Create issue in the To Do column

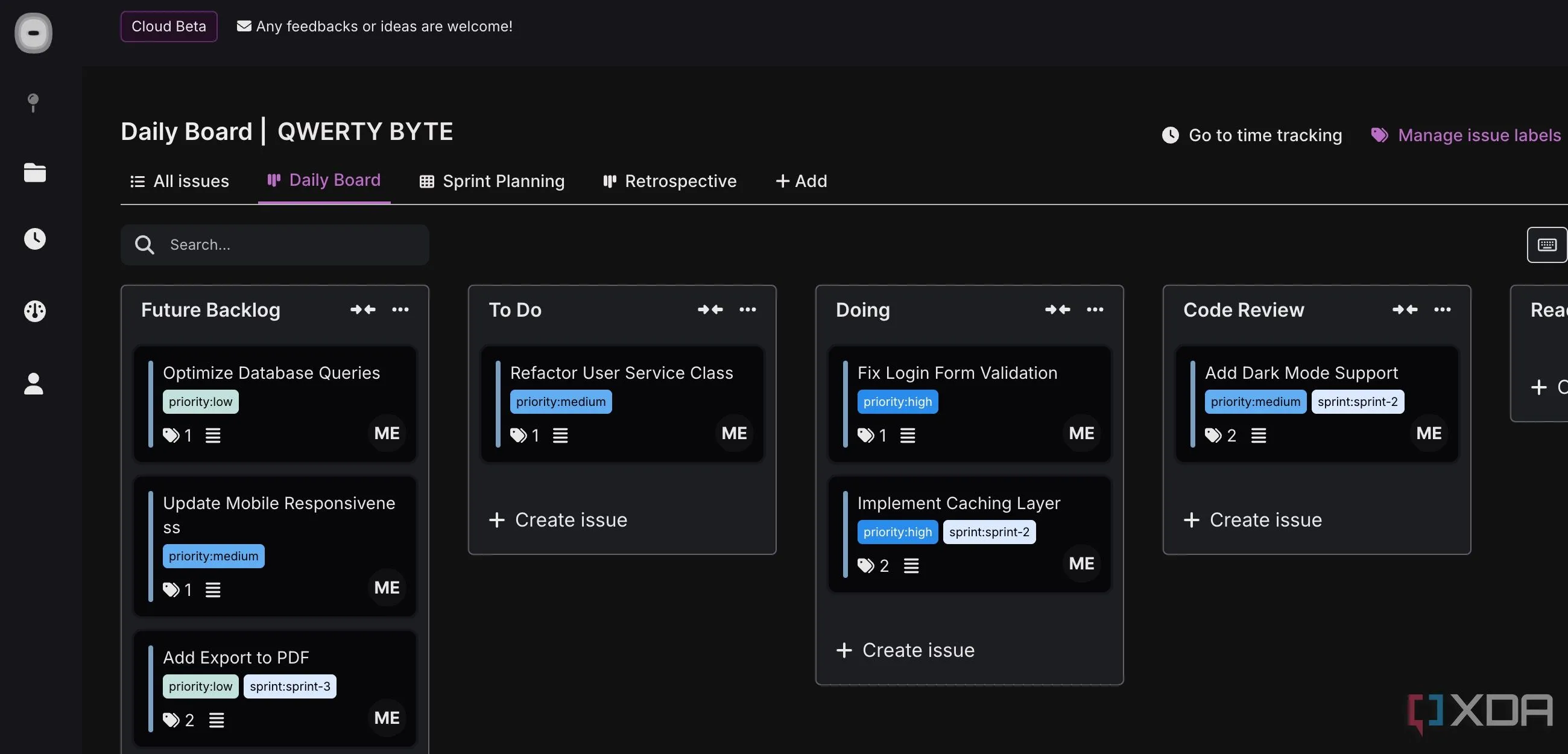coord(558,519)
